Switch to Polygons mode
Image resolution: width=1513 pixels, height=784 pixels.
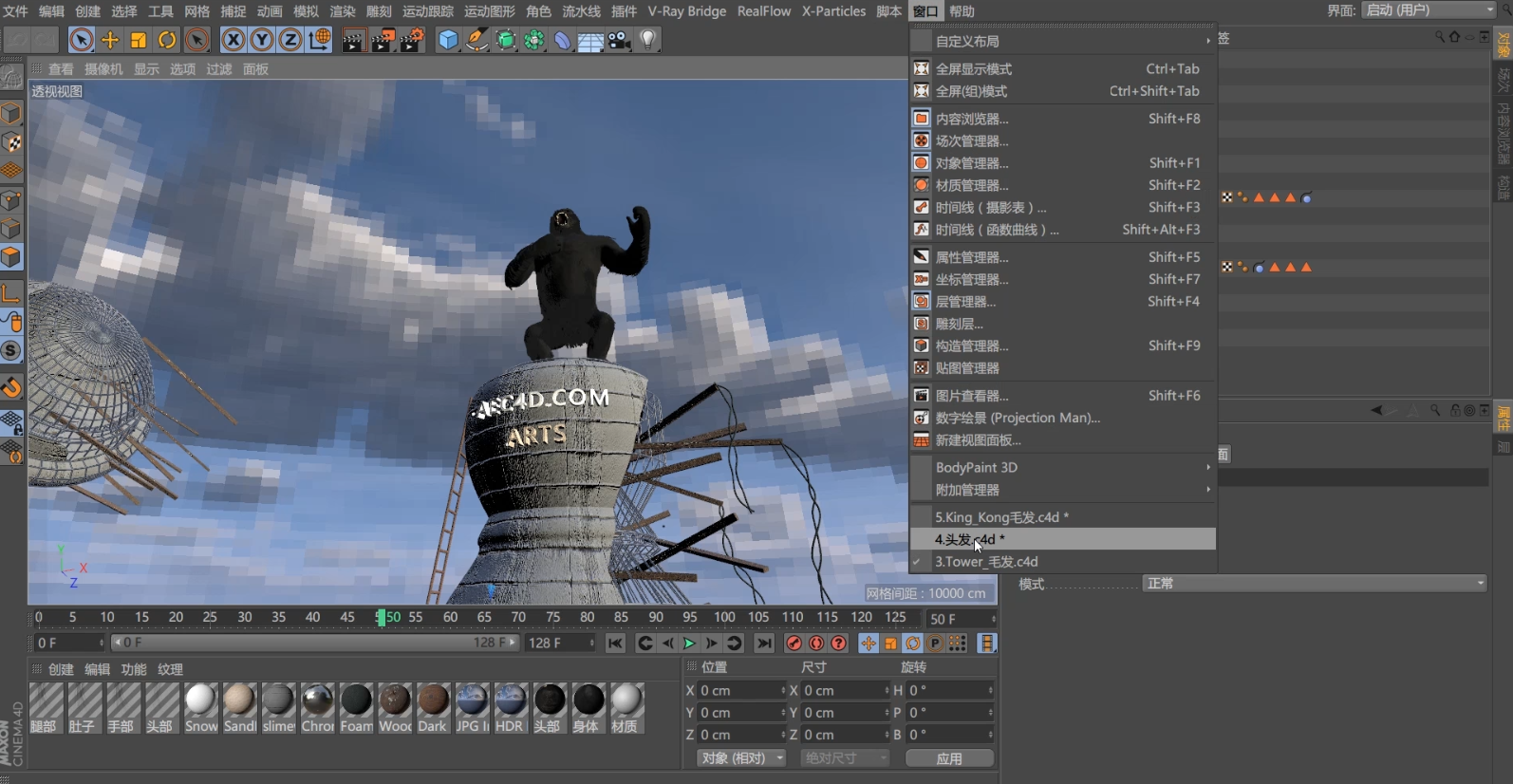point(11,257)
